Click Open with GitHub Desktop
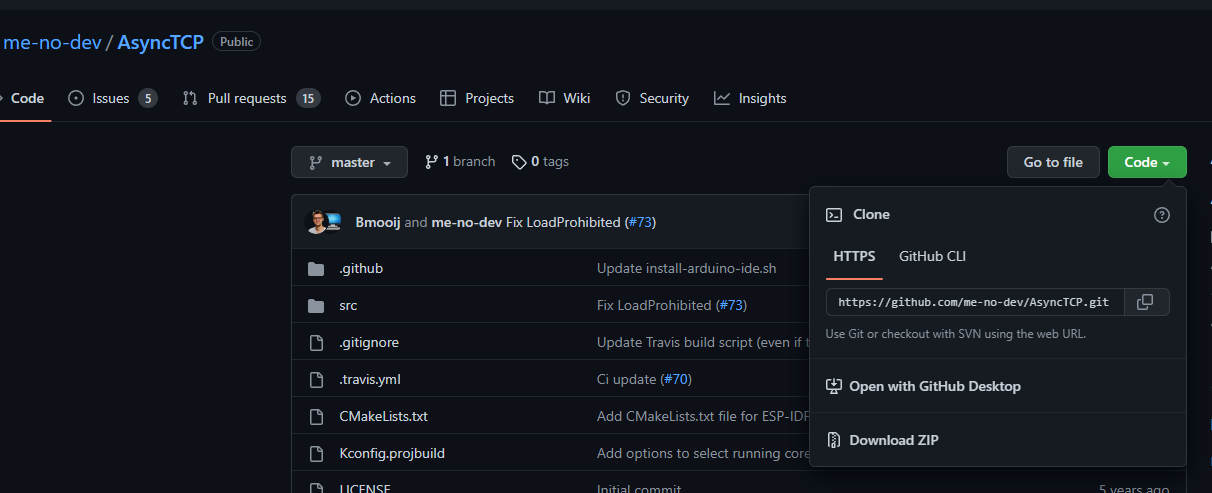This screenshot has height=493, width=1212. tap(935, 386)
